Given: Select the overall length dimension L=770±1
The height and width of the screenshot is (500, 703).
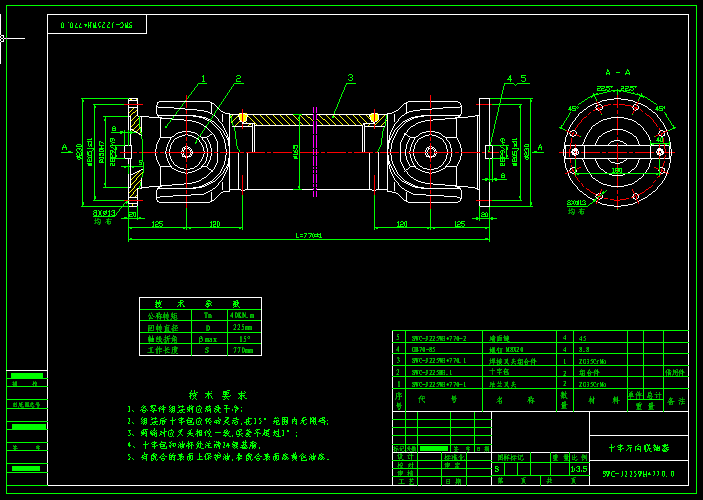Looking at the screenshot, I should [308, 235].
